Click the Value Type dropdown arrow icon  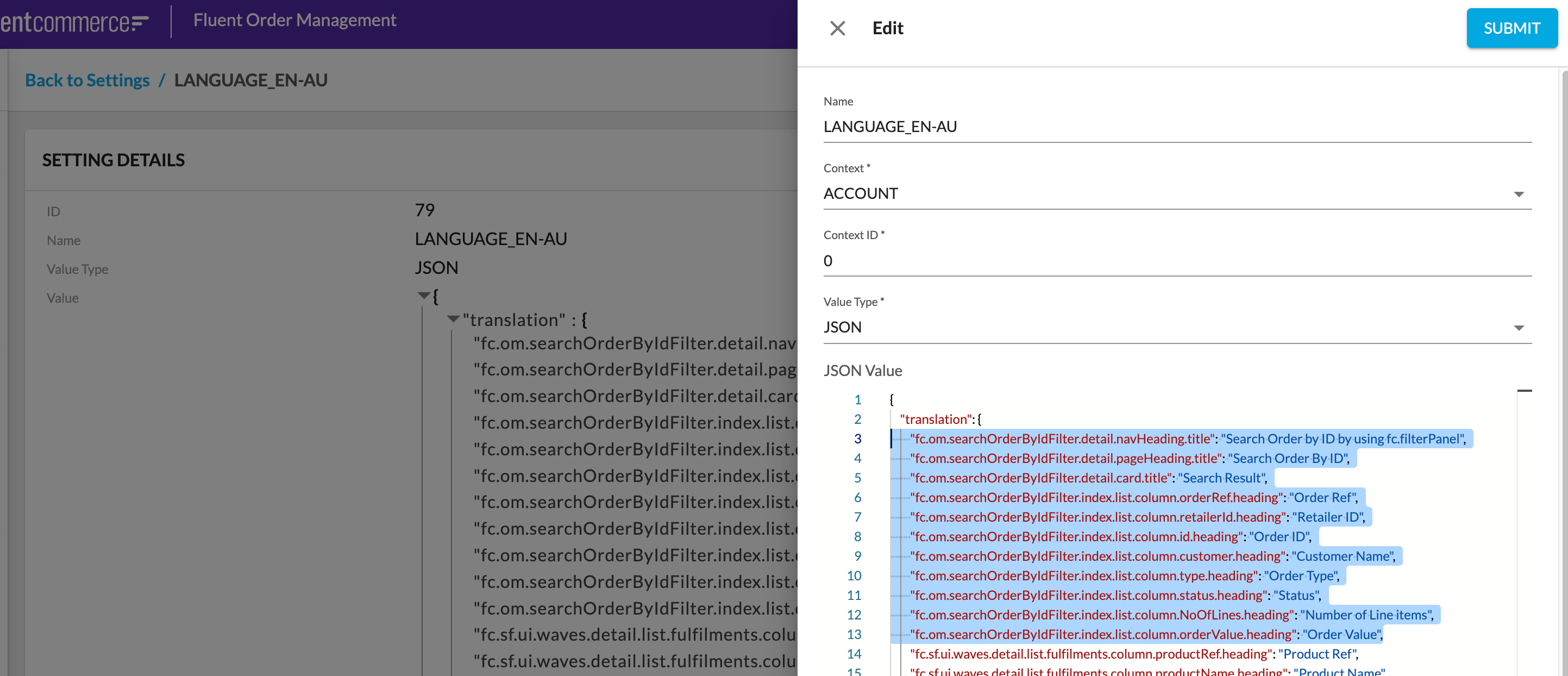click(x=1519, y=328)
